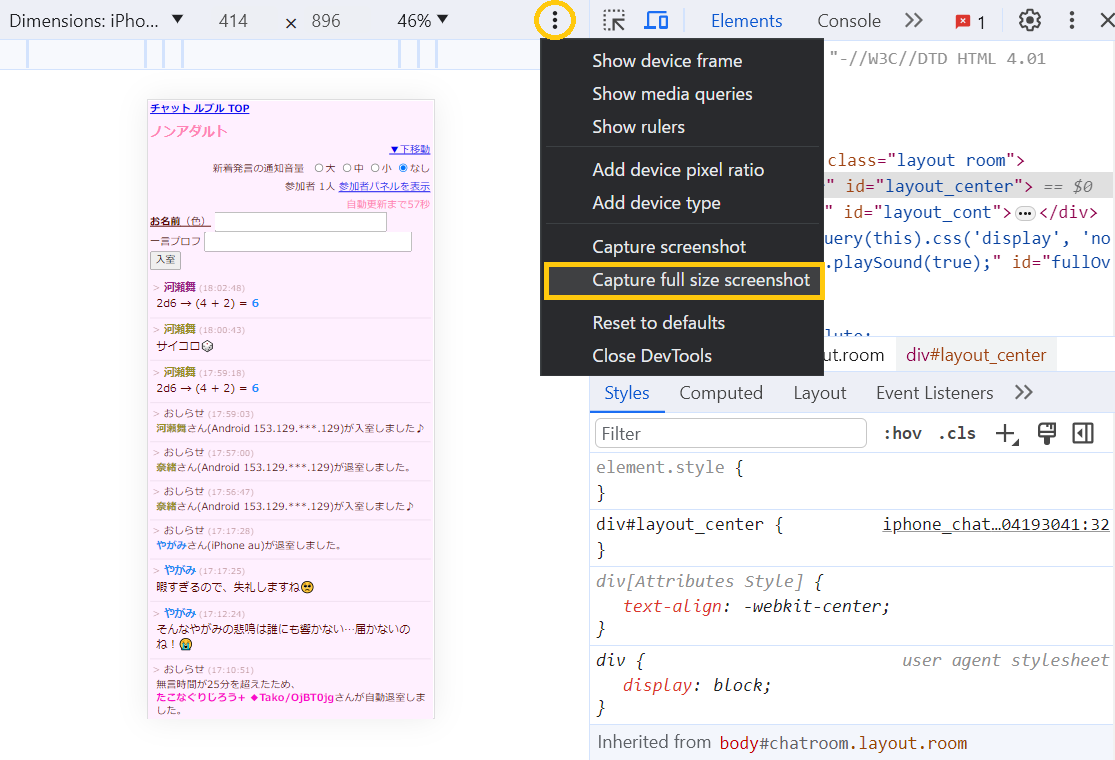The width and height of the screenshot is (1115, 760).
Task: Click the 入室 enter room button
Action: tap(165, 260)
